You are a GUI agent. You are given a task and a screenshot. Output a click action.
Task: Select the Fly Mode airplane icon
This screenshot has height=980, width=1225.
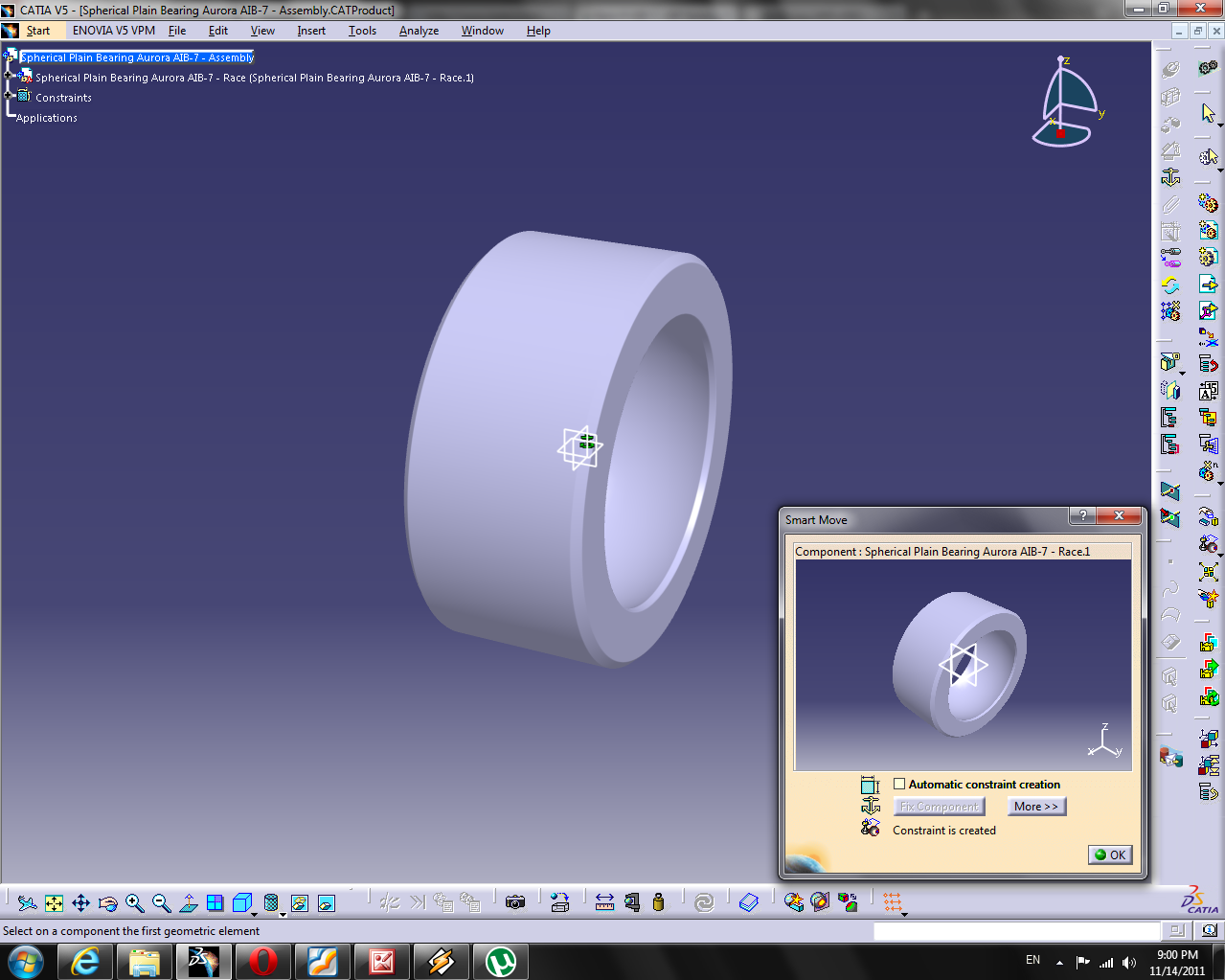27,902
